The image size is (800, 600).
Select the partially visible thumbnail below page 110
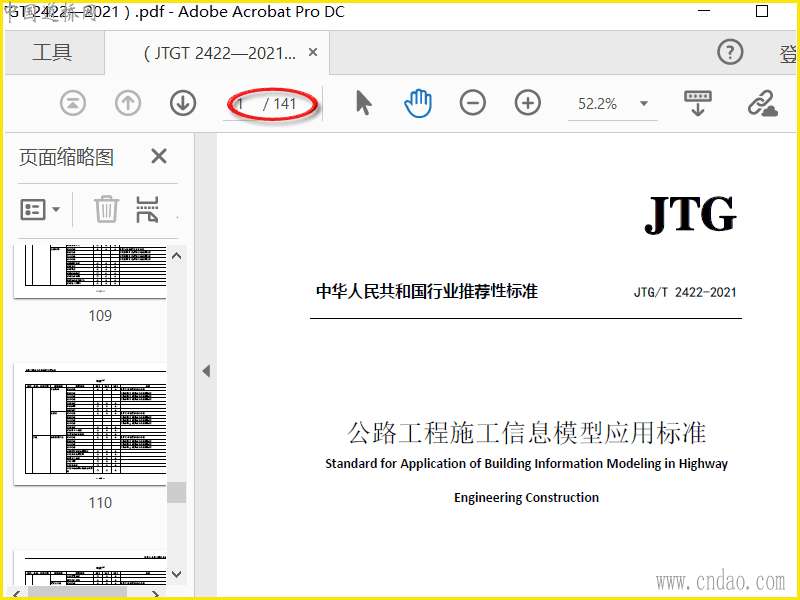click(90, 567)
